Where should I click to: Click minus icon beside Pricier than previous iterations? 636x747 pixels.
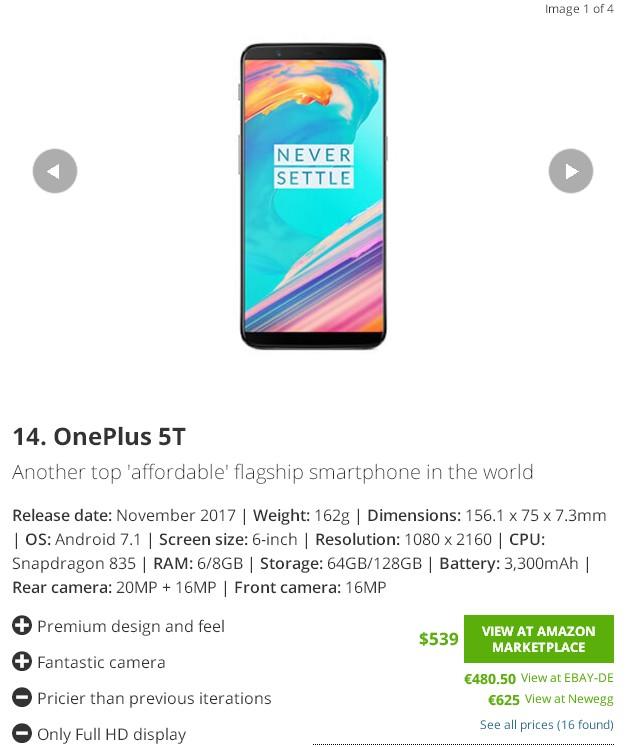click(22, 698)
